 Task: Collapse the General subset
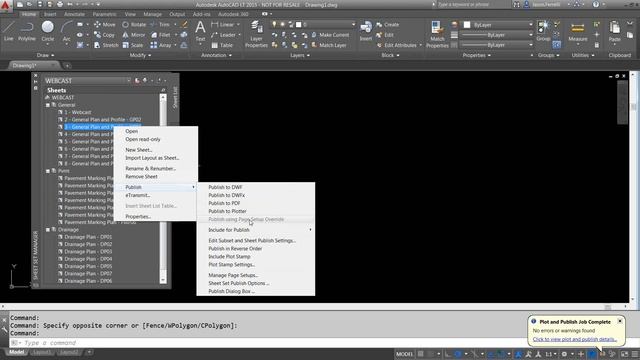pos(48,105)
